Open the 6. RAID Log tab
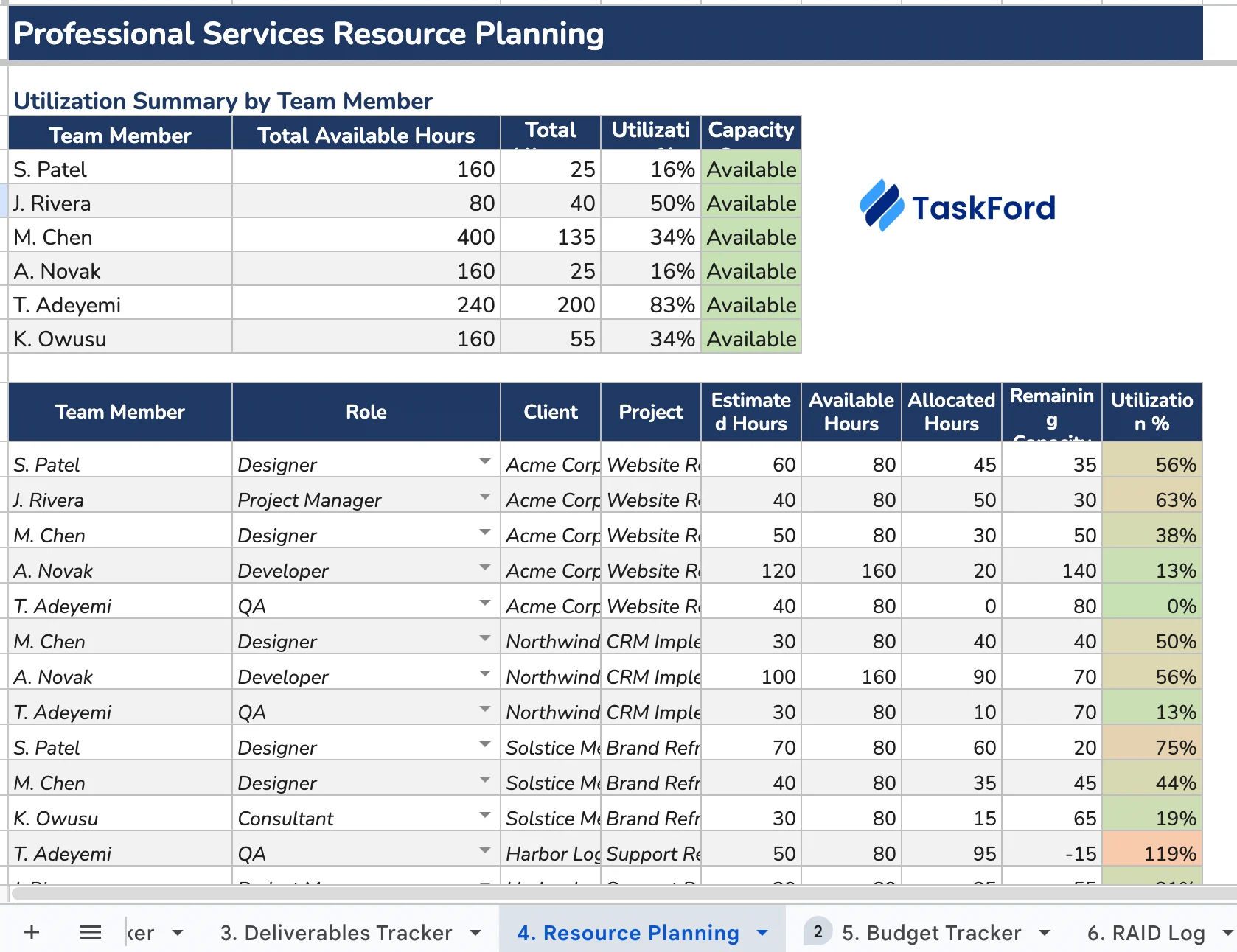 pyautogui.click(x=1146, y=933)
